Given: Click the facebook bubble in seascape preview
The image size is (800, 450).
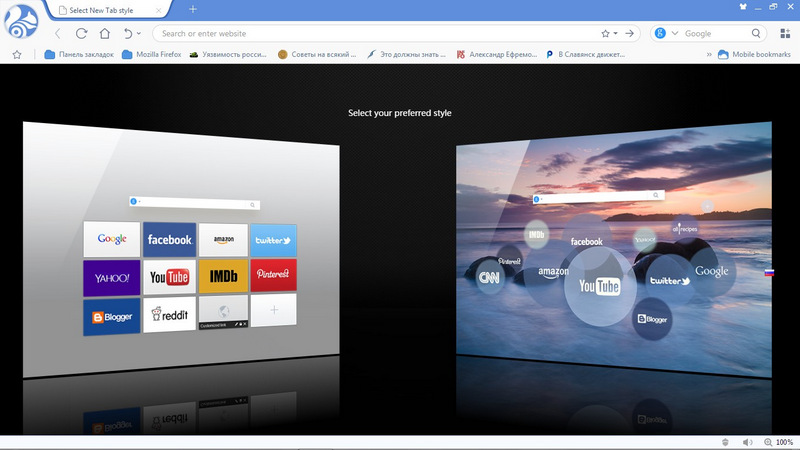Looking at the screenshot, I should 587,241.
